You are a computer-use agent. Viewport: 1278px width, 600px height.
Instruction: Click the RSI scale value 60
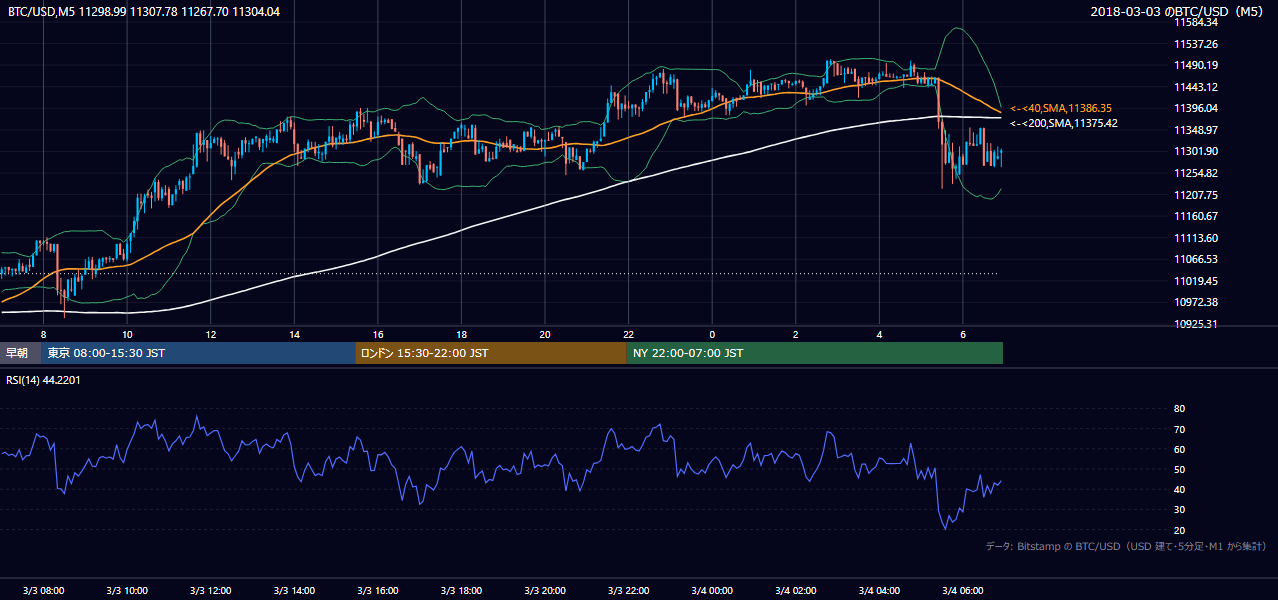1179,449
